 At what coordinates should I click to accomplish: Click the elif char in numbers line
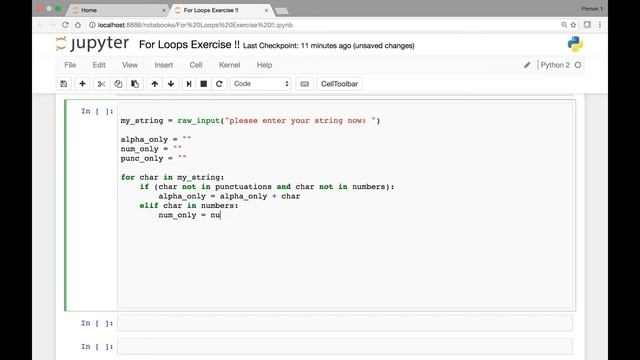[189, 206]
